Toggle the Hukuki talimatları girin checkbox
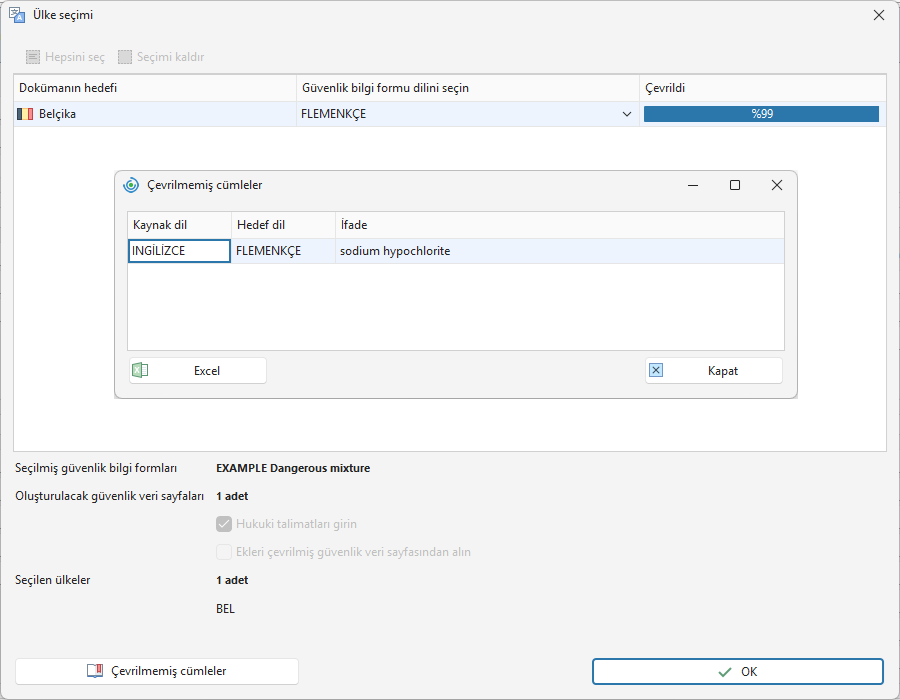The width and height of the screenshot is (900, 700). coord(224,524)
